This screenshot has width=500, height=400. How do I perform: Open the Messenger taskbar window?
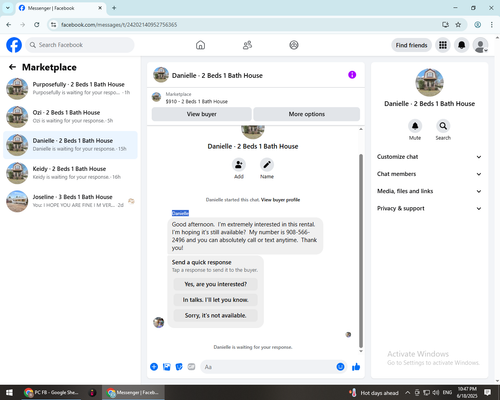click(x=133, y=392)
